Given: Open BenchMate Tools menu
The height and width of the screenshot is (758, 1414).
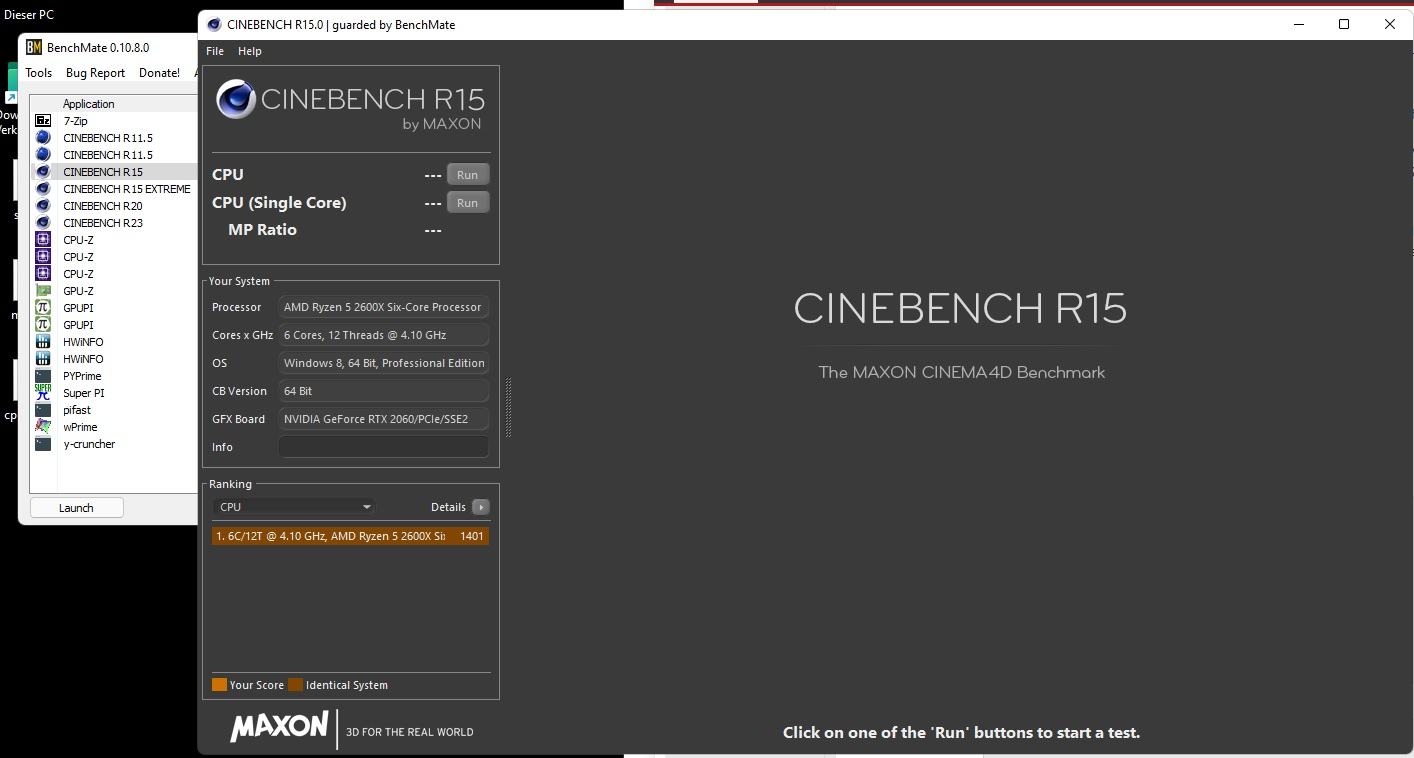Looking at the screenshot, I should point(39,73).
